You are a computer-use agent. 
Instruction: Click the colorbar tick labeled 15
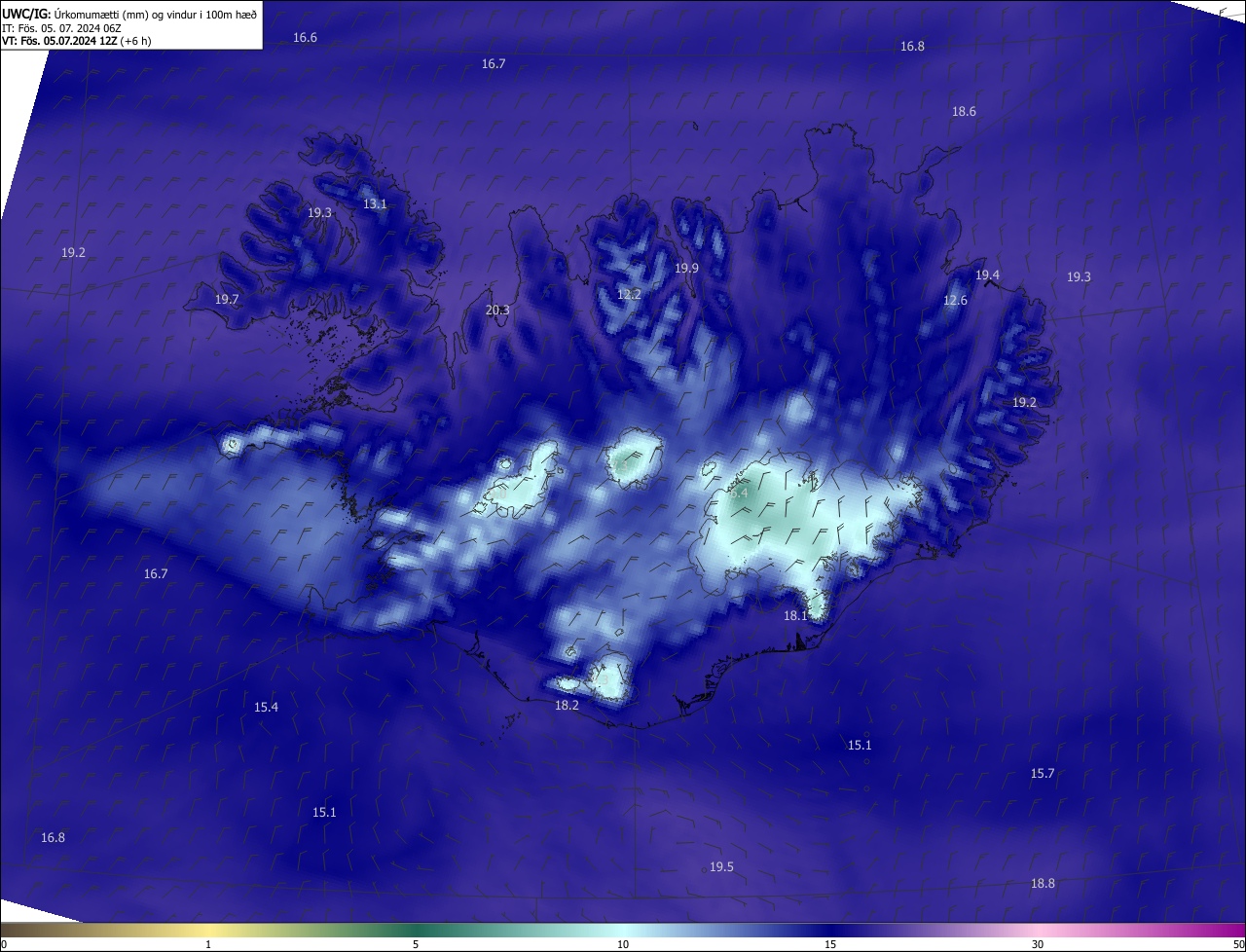(830, 944)
